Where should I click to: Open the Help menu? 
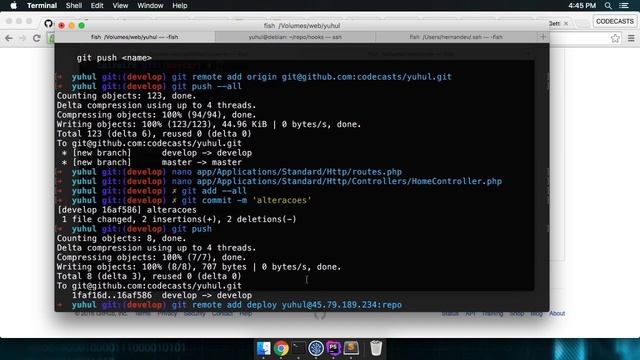tap(180, 5)
